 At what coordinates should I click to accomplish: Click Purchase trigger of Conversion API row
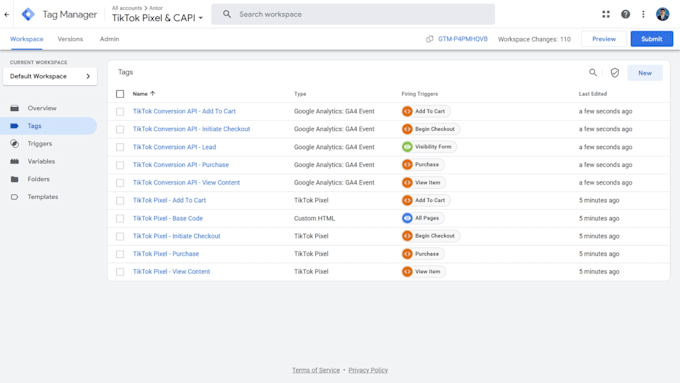point(423,165)
